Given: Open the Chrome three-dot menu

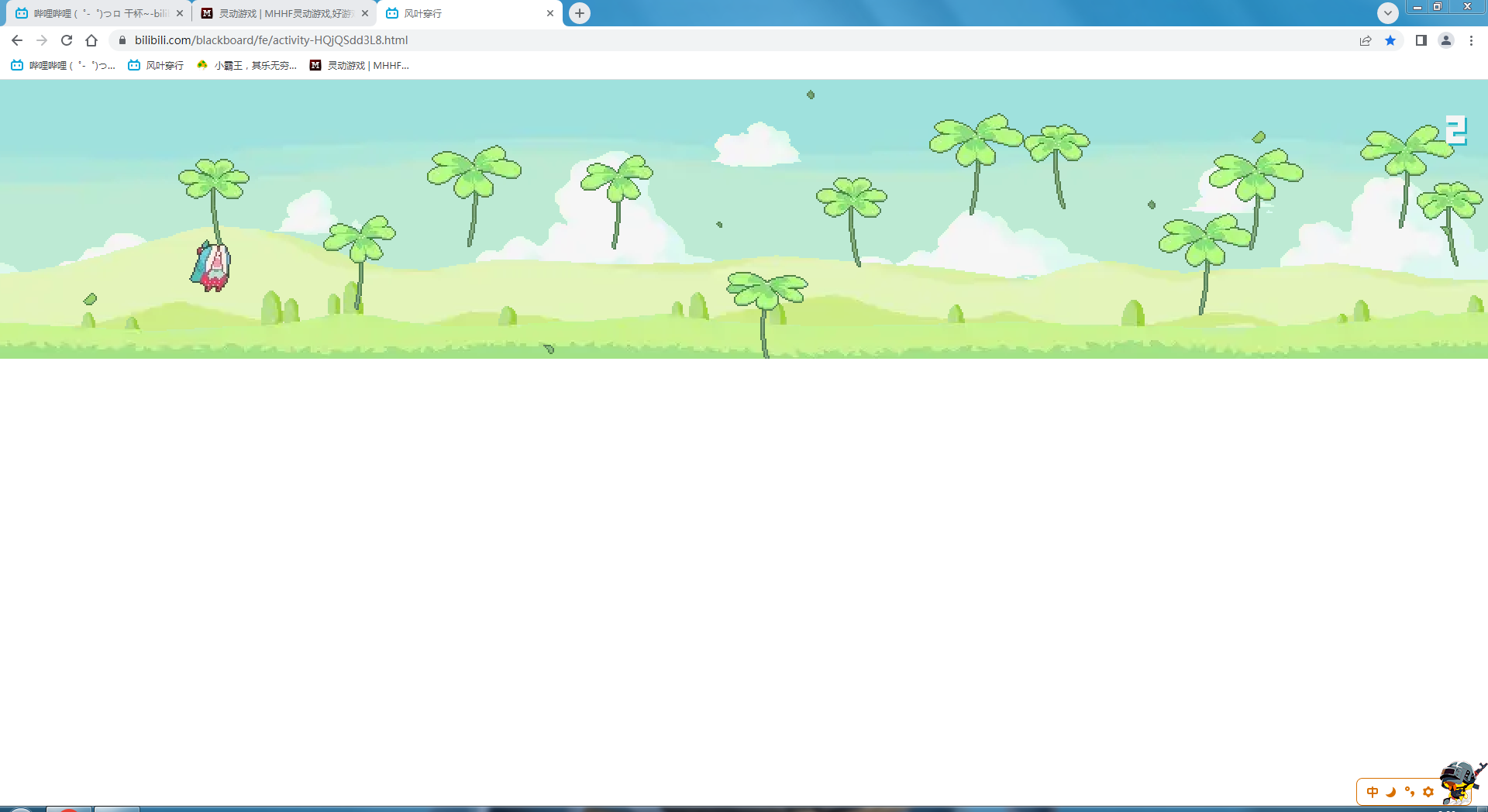Looking at the screenshot, I should (x=1471, y=40).
